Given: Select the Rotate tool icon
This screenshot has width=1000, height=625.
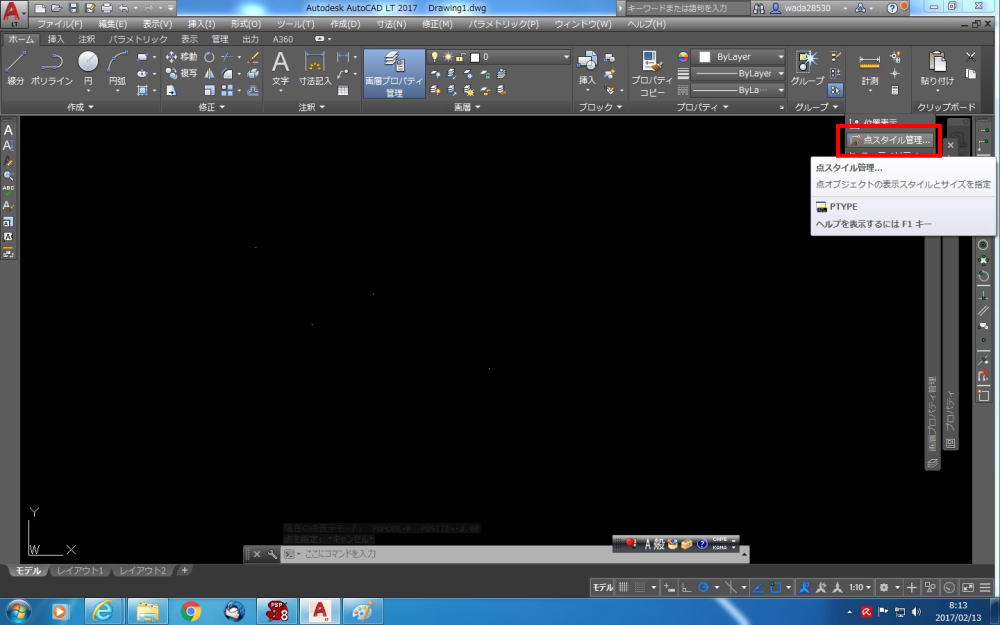Looking at the screenshot, I should [x=209, y=57].
